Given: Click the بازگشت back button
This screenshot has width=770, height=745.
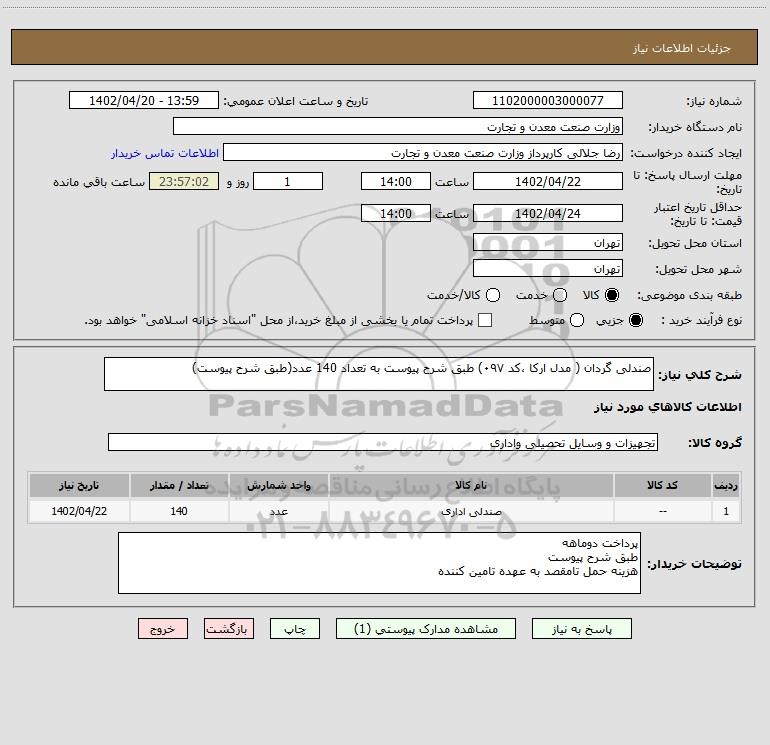Looking at the screenshot, I should coord(229,629).
